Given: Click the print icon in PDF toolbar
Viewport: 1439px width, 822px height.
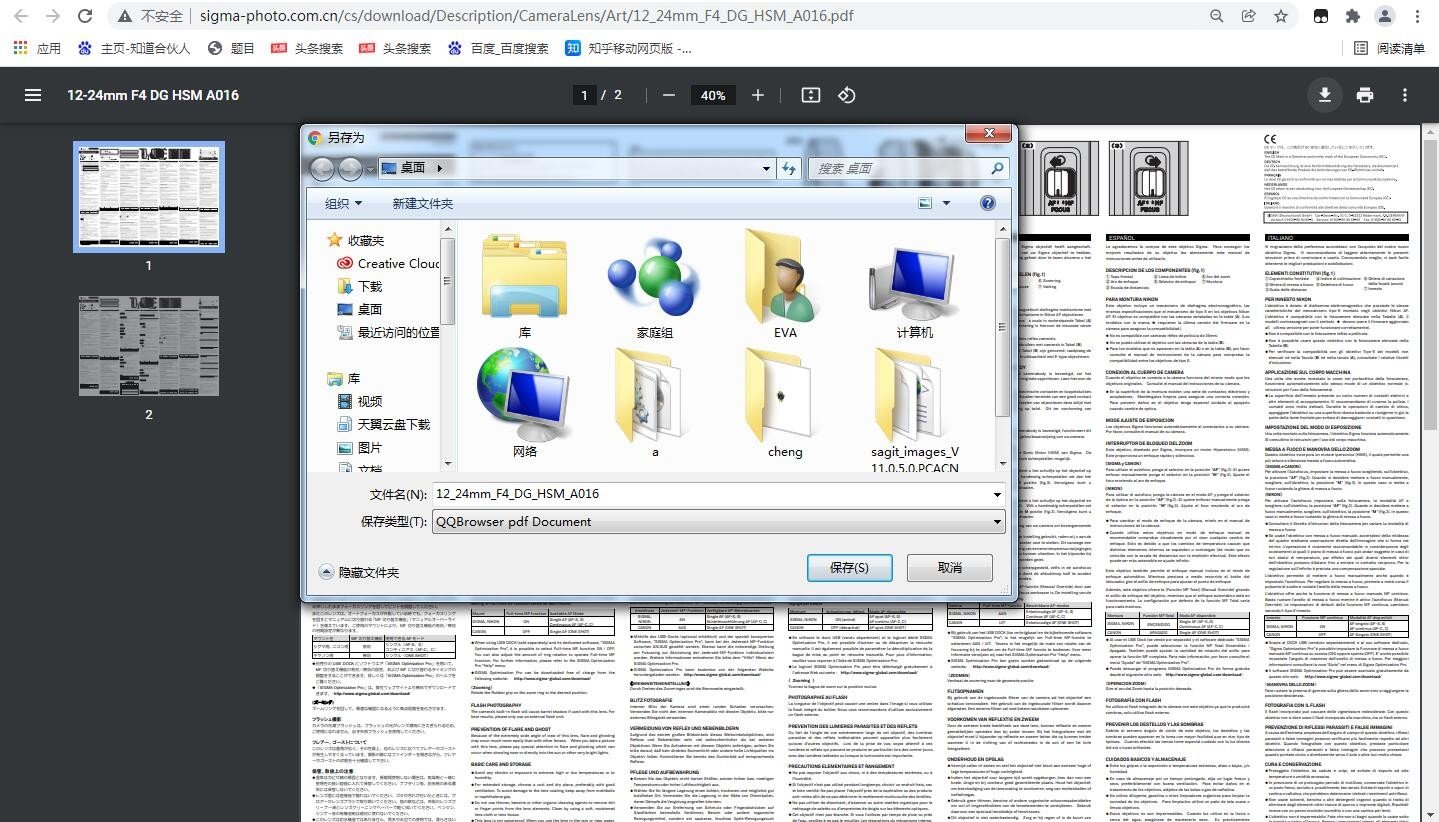Looking at the screenshot, I should (x=1365, y=95).
